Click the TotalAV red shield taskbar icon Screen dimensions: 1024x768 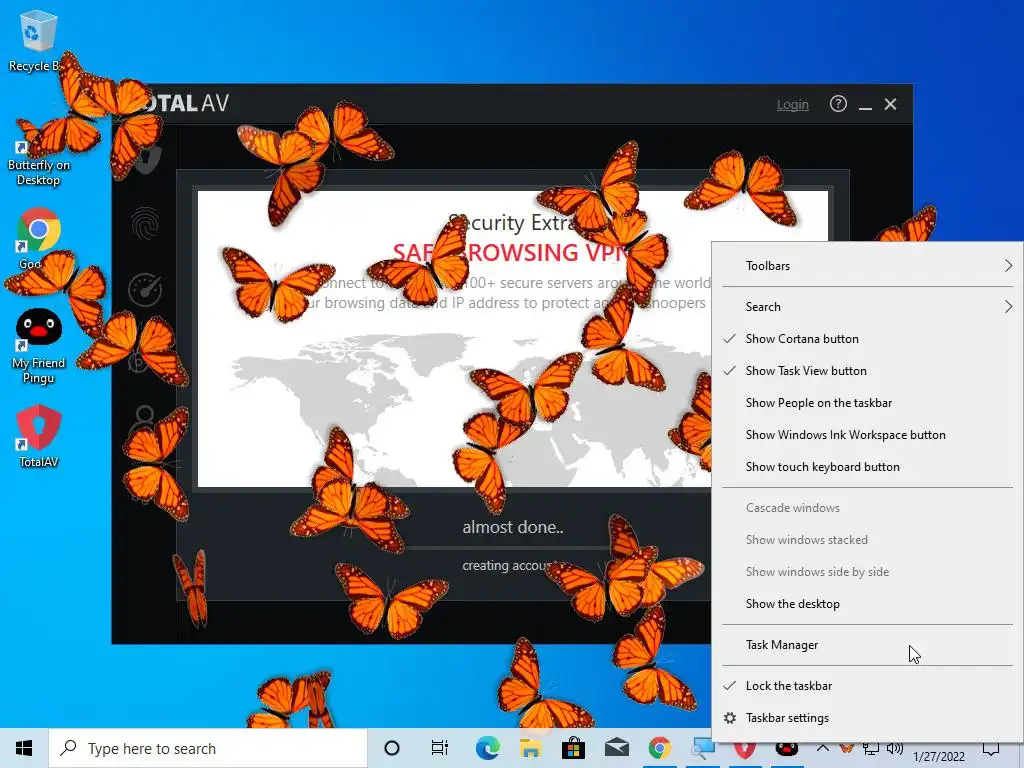pyautogui.click(x=744, y=751)
